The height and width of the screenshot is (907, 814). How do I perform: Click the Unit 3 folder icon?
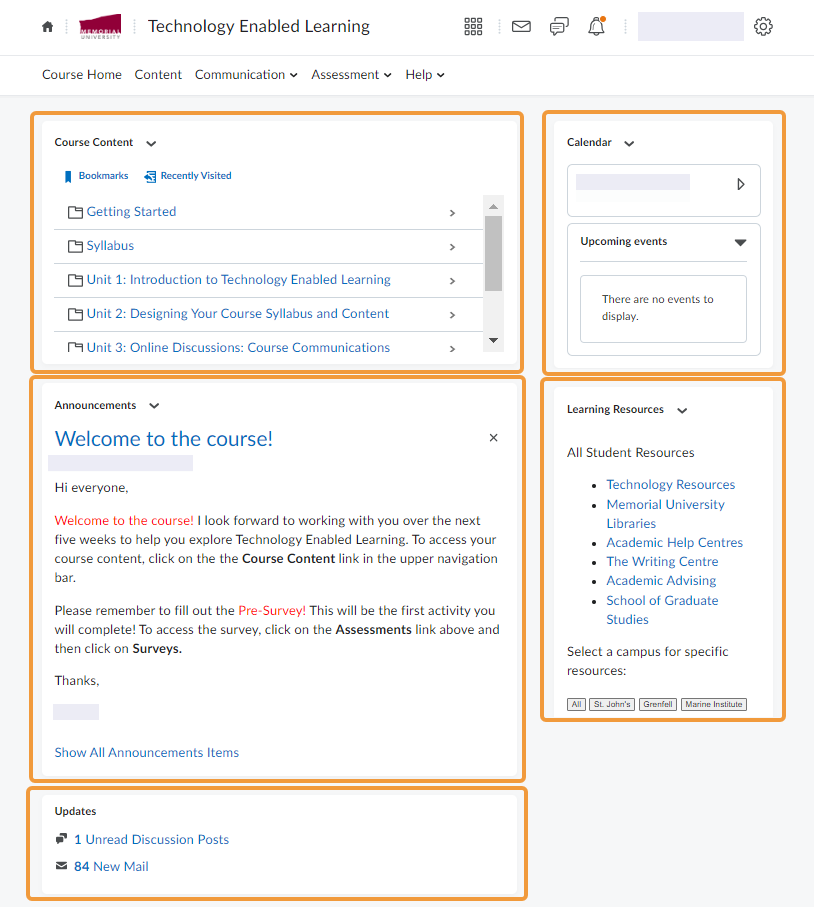coord(75,347)
